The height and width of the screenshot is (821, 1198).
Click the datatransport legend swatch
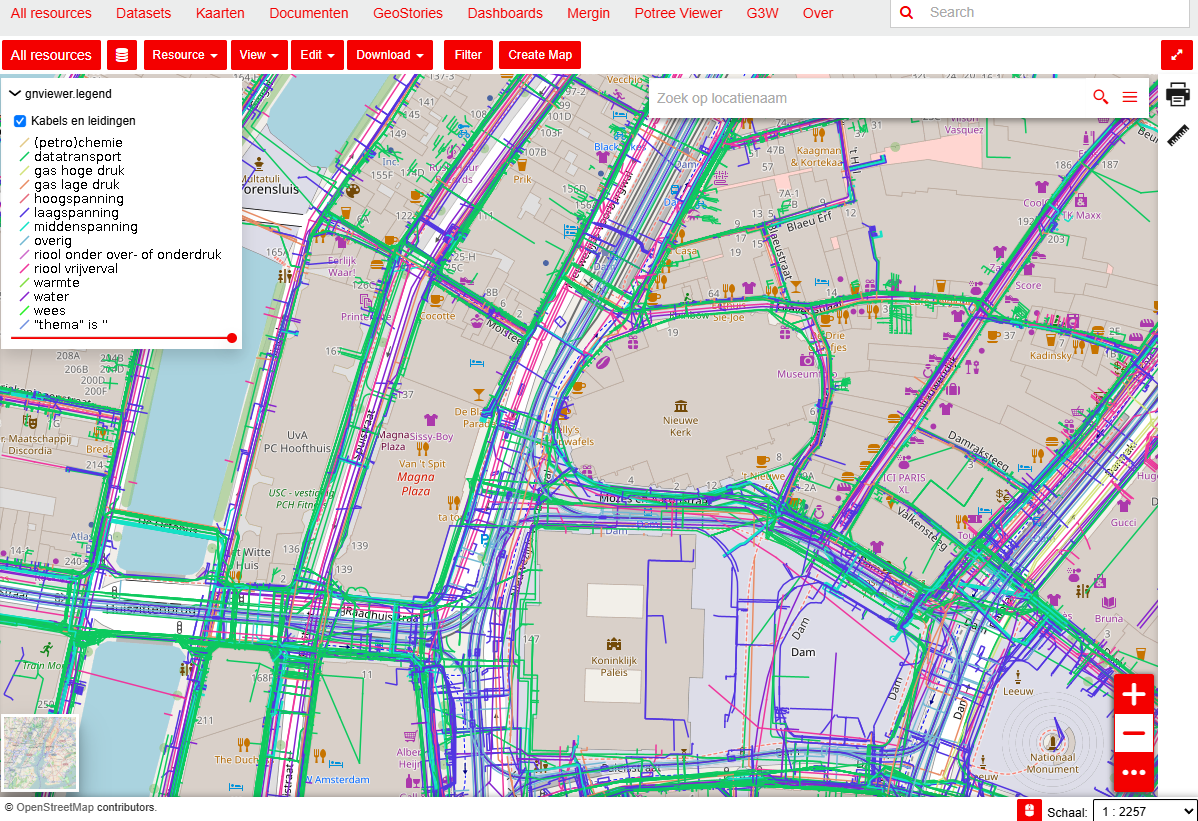[x=24, y=157]
